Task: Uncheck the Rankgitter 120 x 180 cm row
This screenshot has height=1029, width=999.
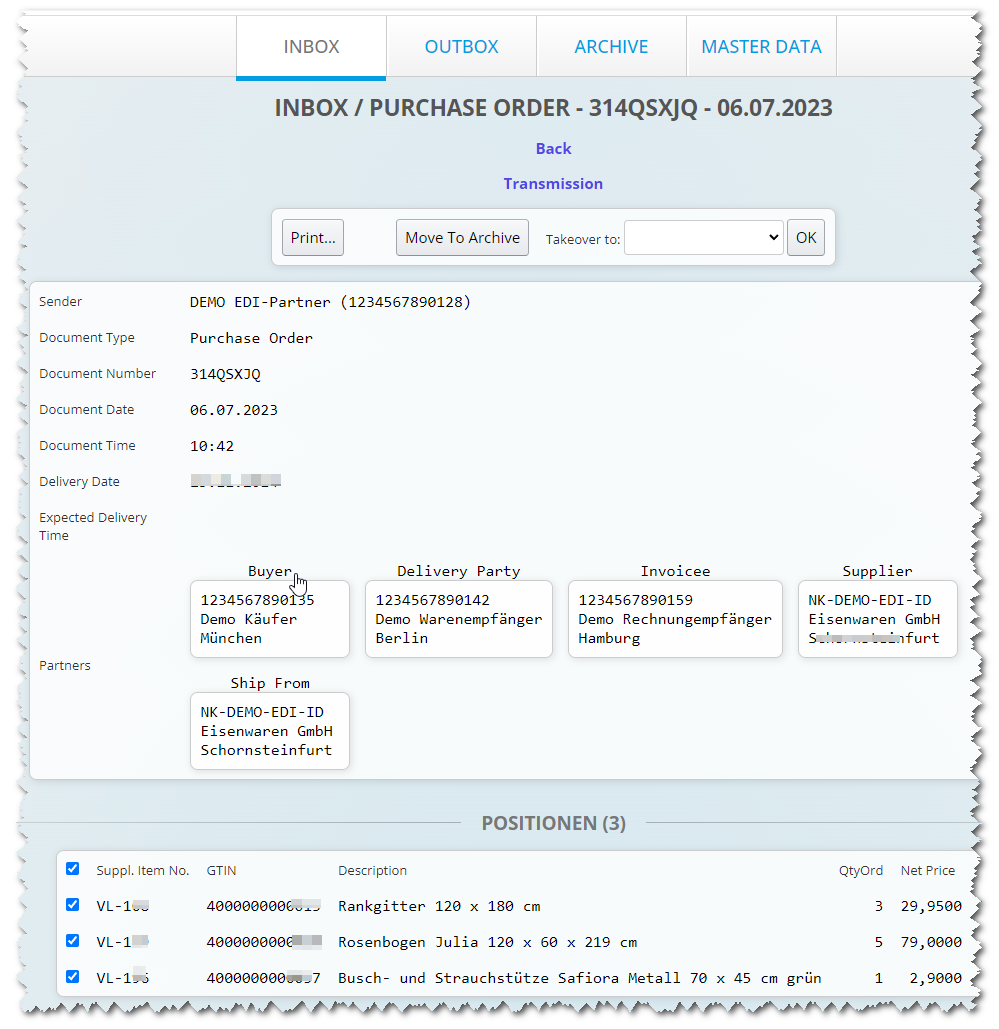Action: (72, 905)
